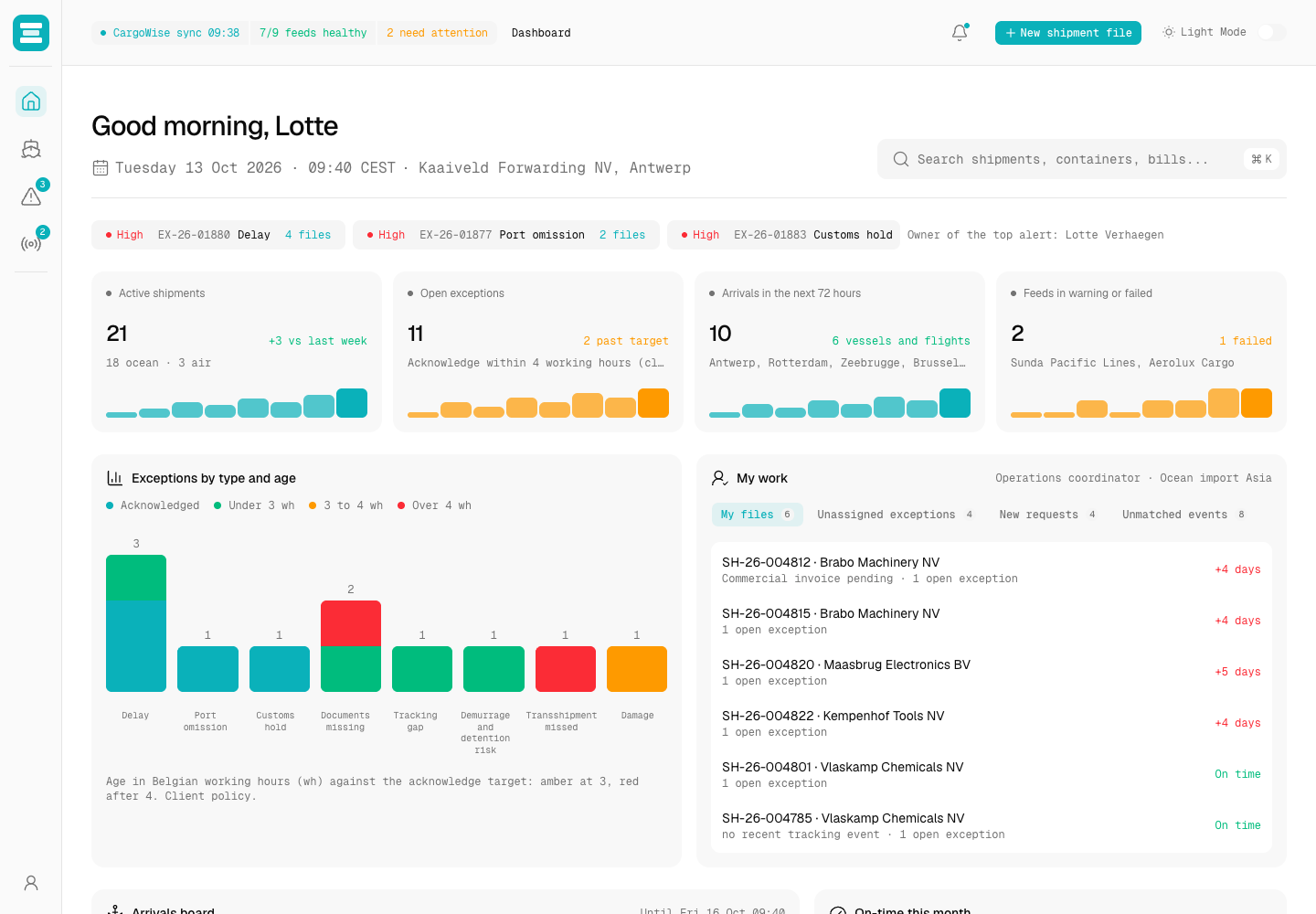Switch to Unassigned exceptions tab

[896, 515]
